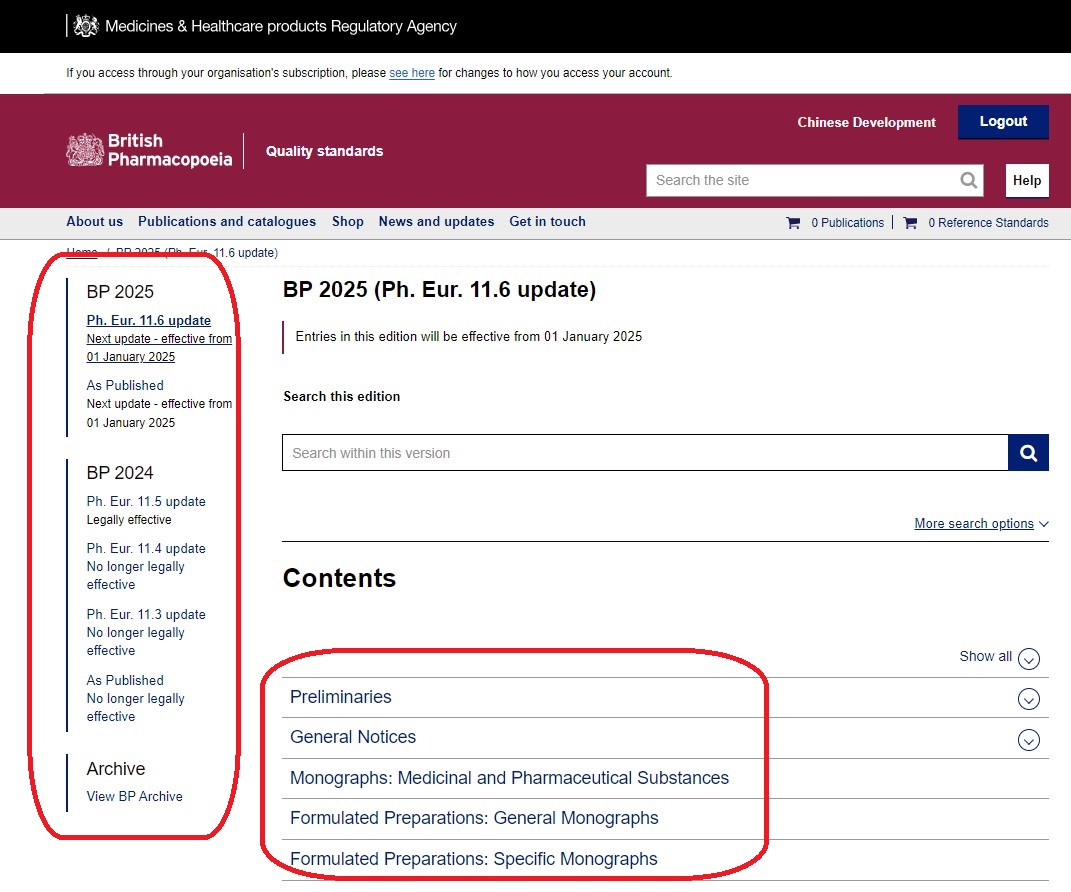Follow the 'see here' link
Viewport: 1071px width, 892px height.
(x=412, y=73)
